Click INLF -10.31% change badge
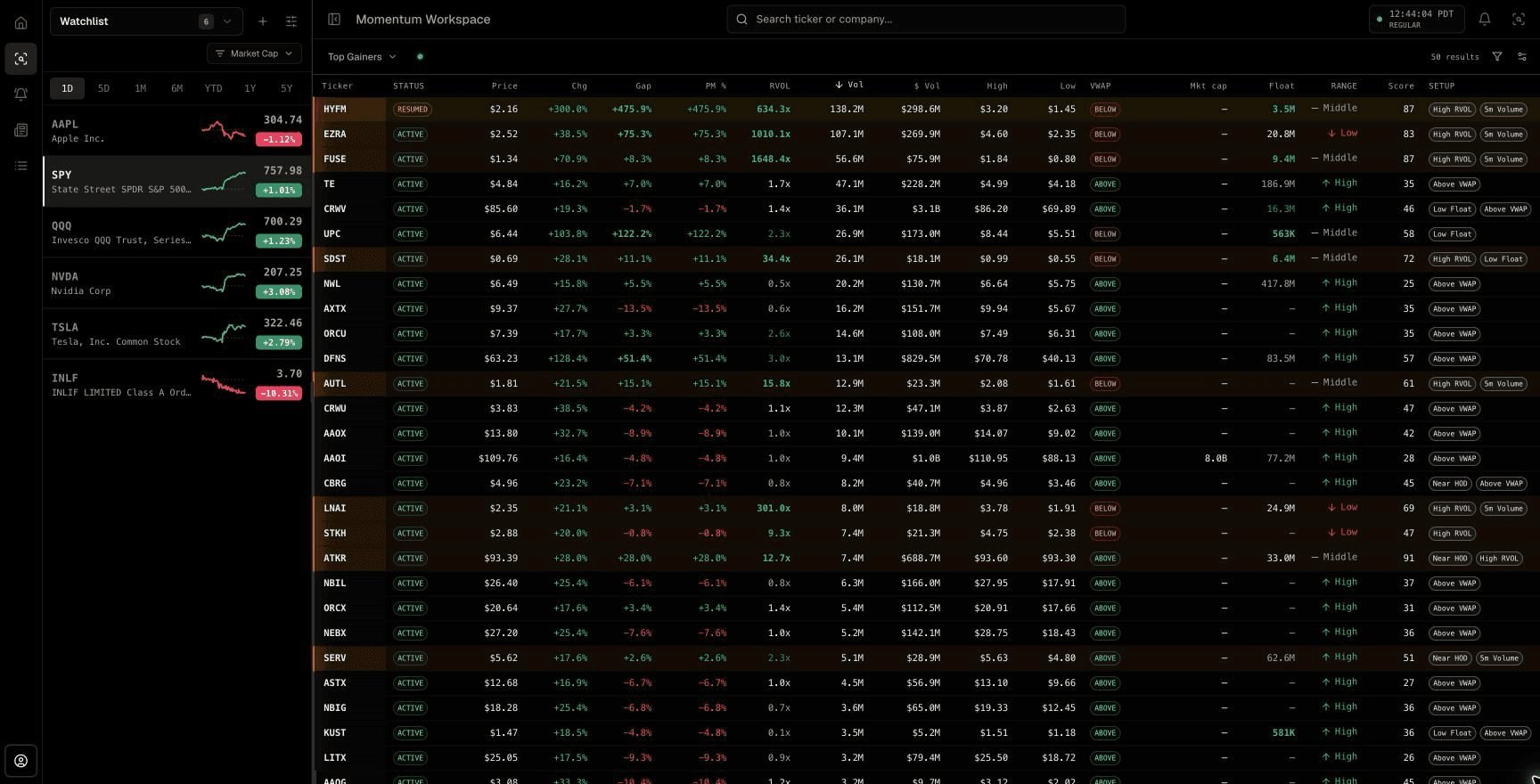The width and height of the screenshot is (1540, 784). pyautogui.click(x=278, y=394)
